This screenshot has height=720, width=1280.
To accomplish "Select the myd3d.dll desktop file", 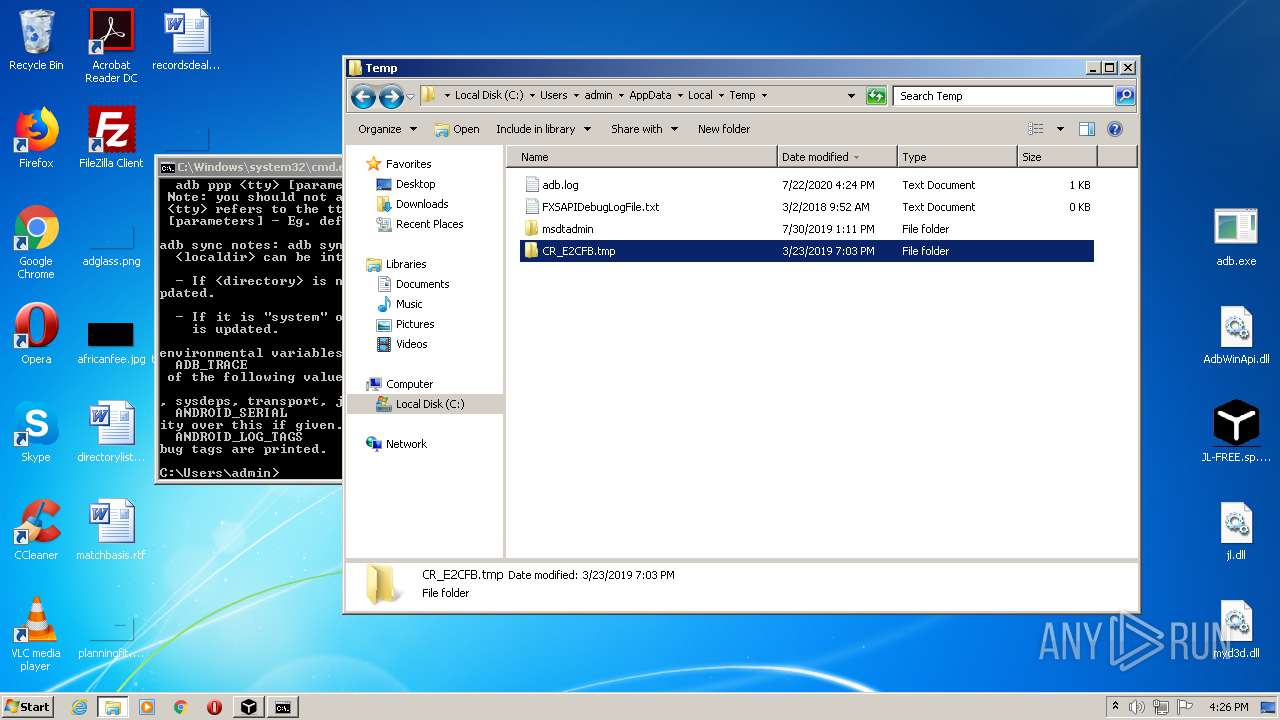I will pyautogui.click(x=1236, y=628).
